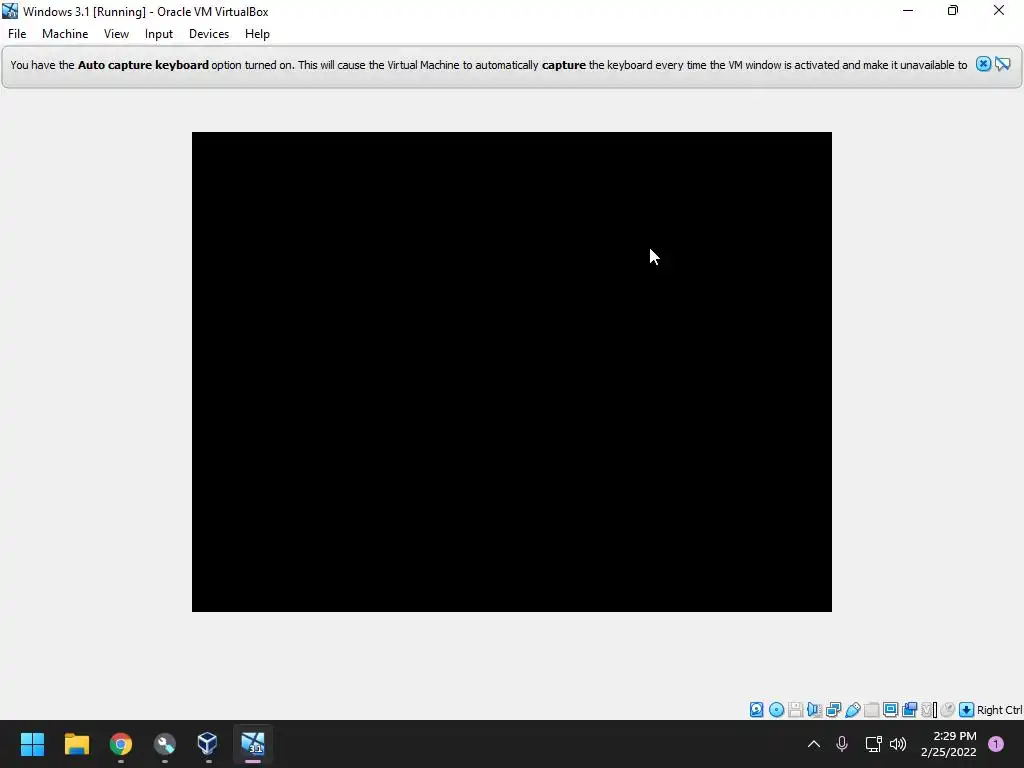This screenshot has width=1024, height=768.
Task: Click the USB devices status icon
Action: coord(852,710)
